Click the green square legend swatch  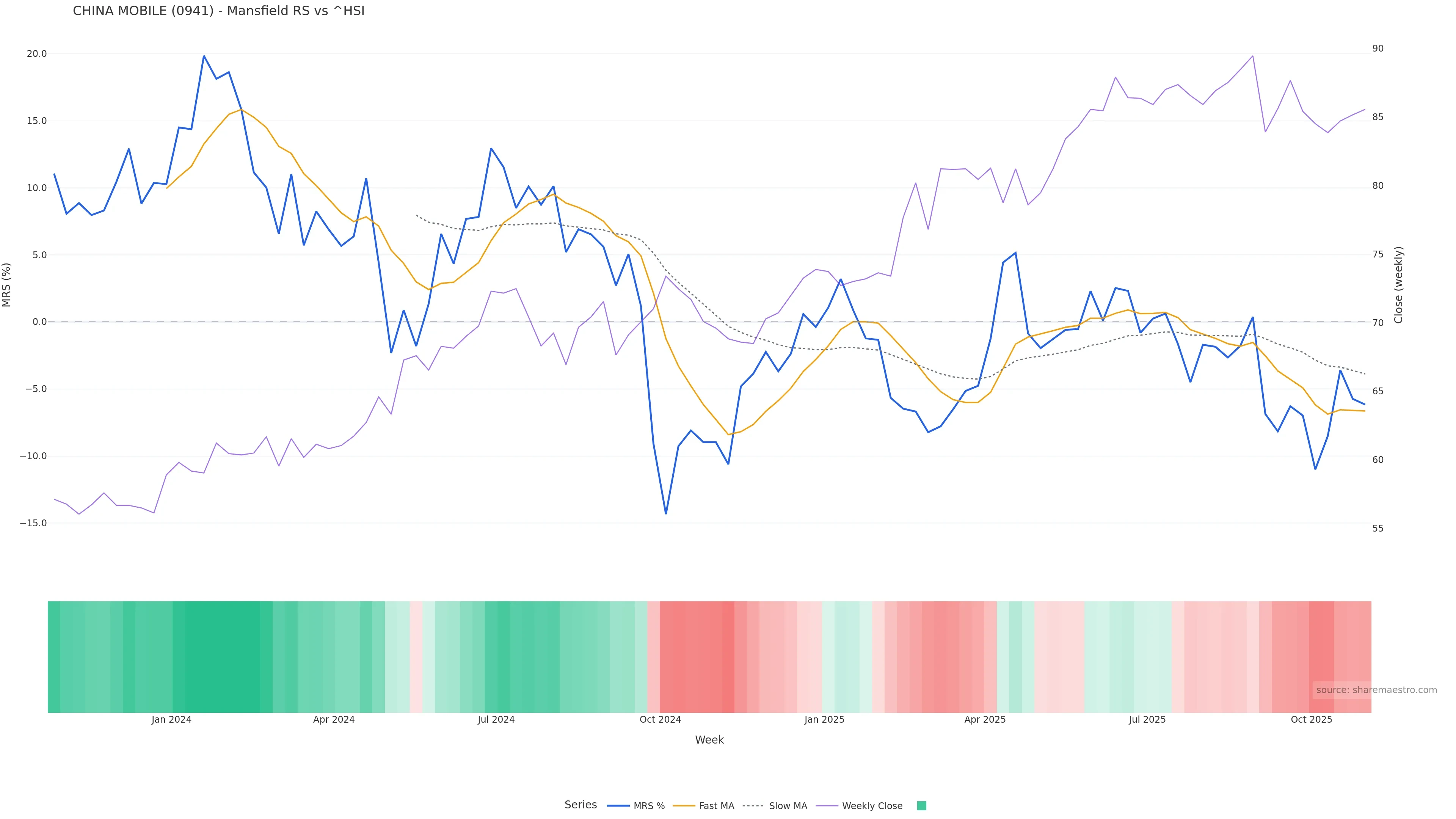pyautogui.click(x=921, y=806)
